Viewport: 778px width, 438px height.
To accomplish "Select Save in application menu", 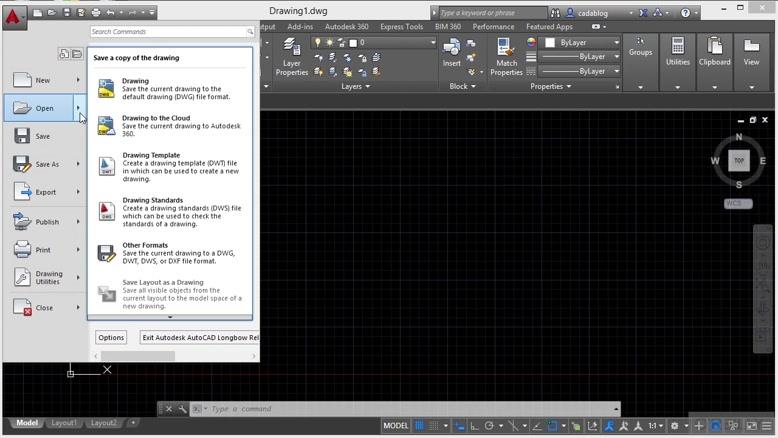I will click(43, 136).
